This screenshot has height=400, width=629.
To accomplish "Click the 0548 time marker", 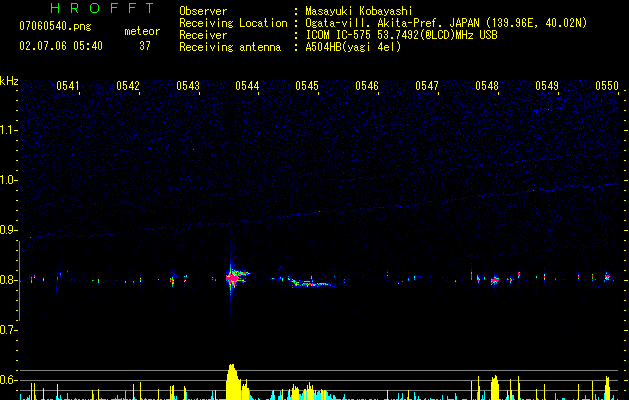I will [x=487, y=86].
